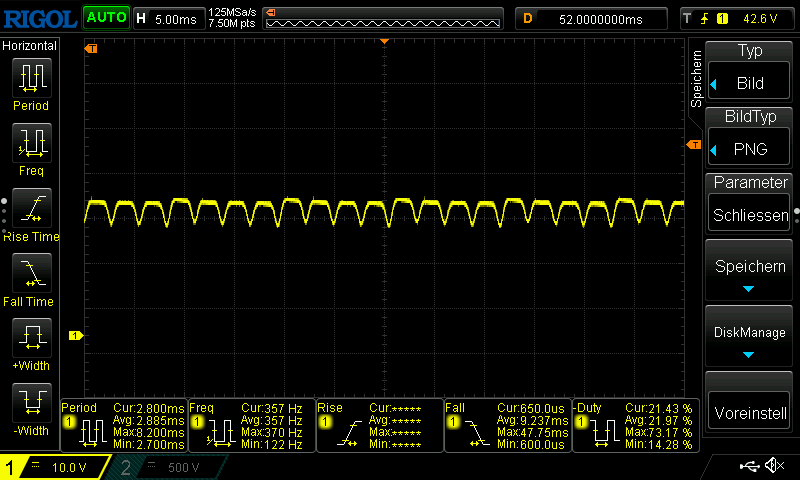Viewport: 800px width, 480px height.
Task: Click the Period measurement result box
Action: [124, 425]
